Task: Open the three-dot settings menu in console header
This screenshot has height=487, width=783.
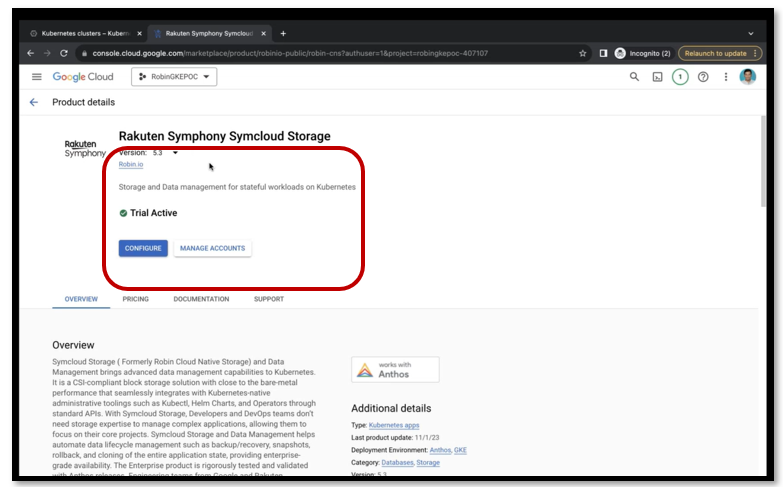Action: point(726,76)
